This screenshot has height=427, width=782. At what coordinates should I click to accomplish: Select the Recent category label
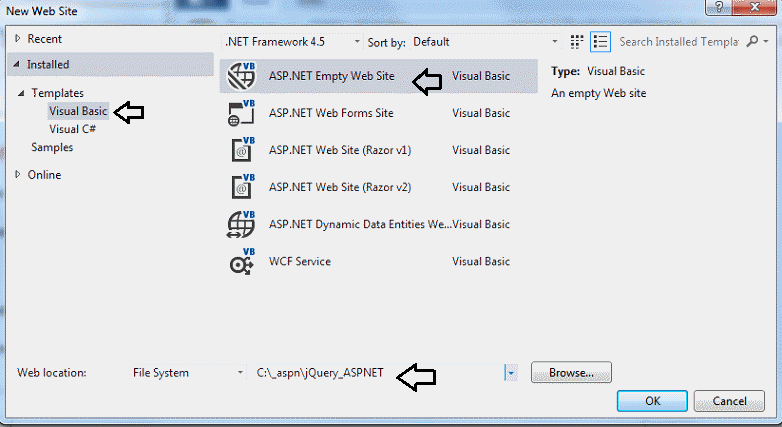coord(44,38)
